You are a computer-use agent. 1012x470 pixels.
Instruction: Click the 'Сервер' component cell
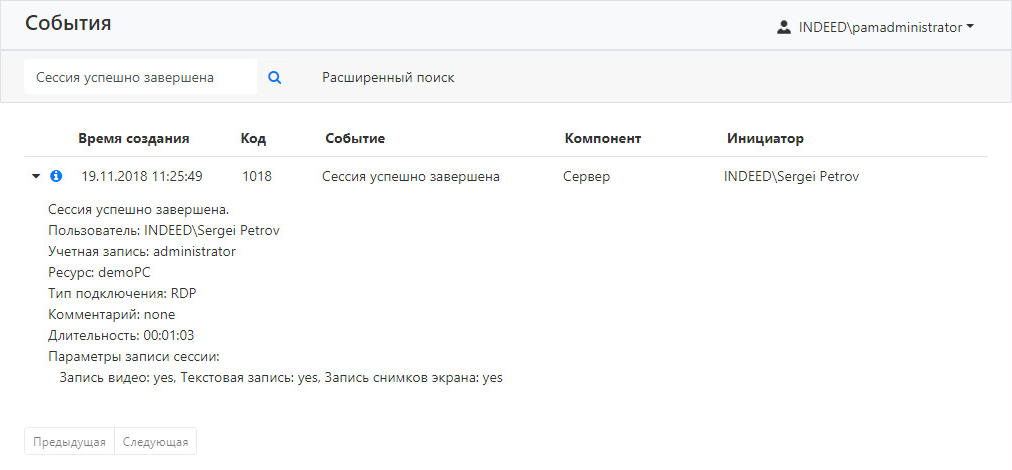coord(586,176)
